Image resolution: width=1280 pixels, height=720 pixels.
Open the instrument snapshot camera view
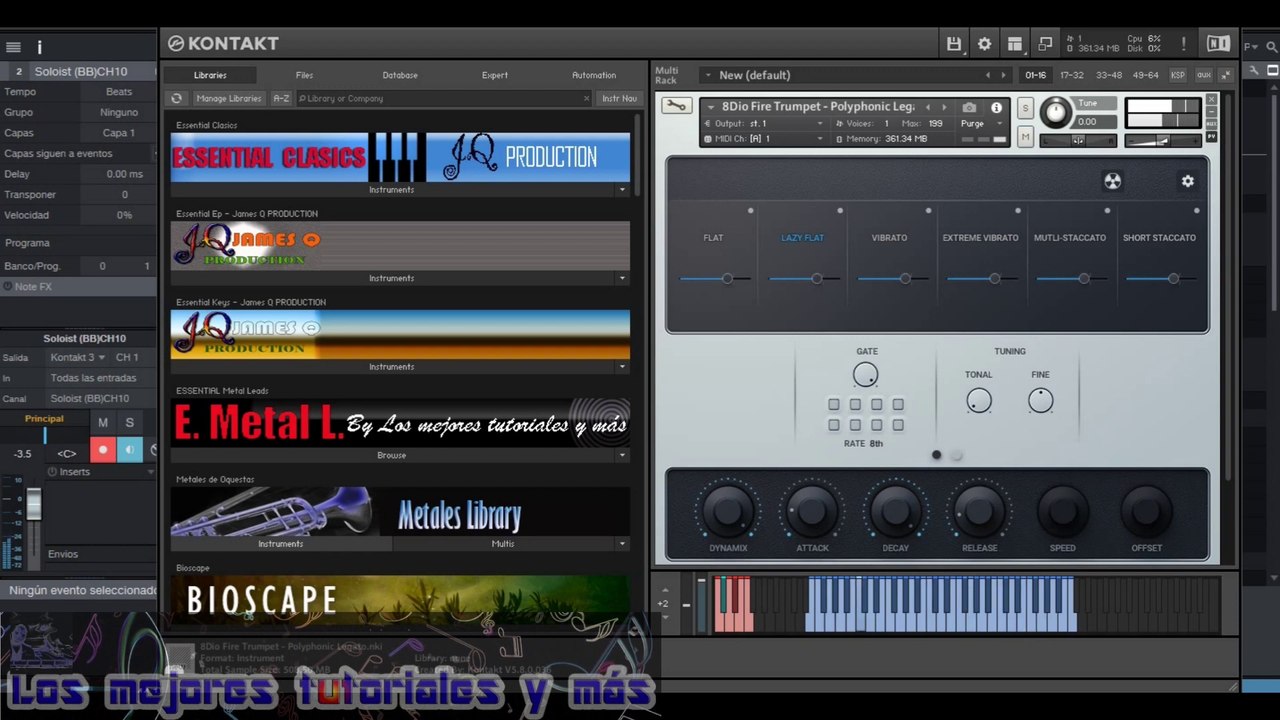tap(969, 107)
